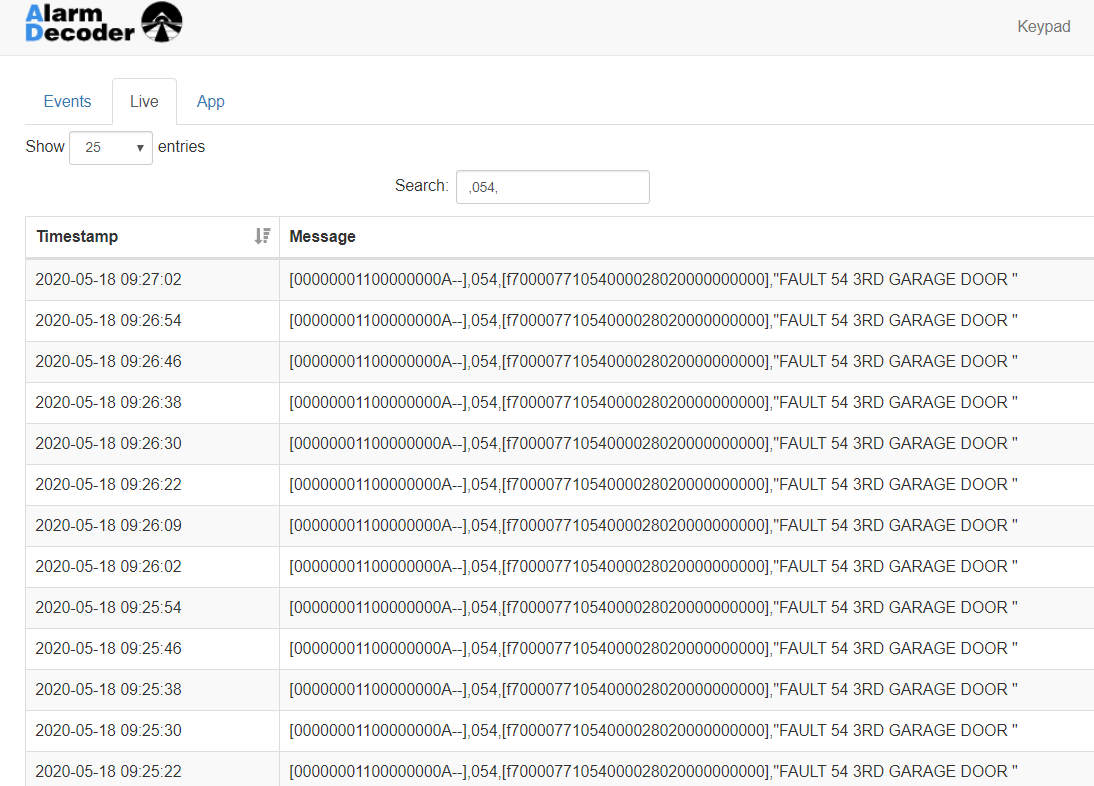Select timestamp 2020-05-18 09:25:54
1094x786 pixels.
pyautogui.click(x=108, y=607)
